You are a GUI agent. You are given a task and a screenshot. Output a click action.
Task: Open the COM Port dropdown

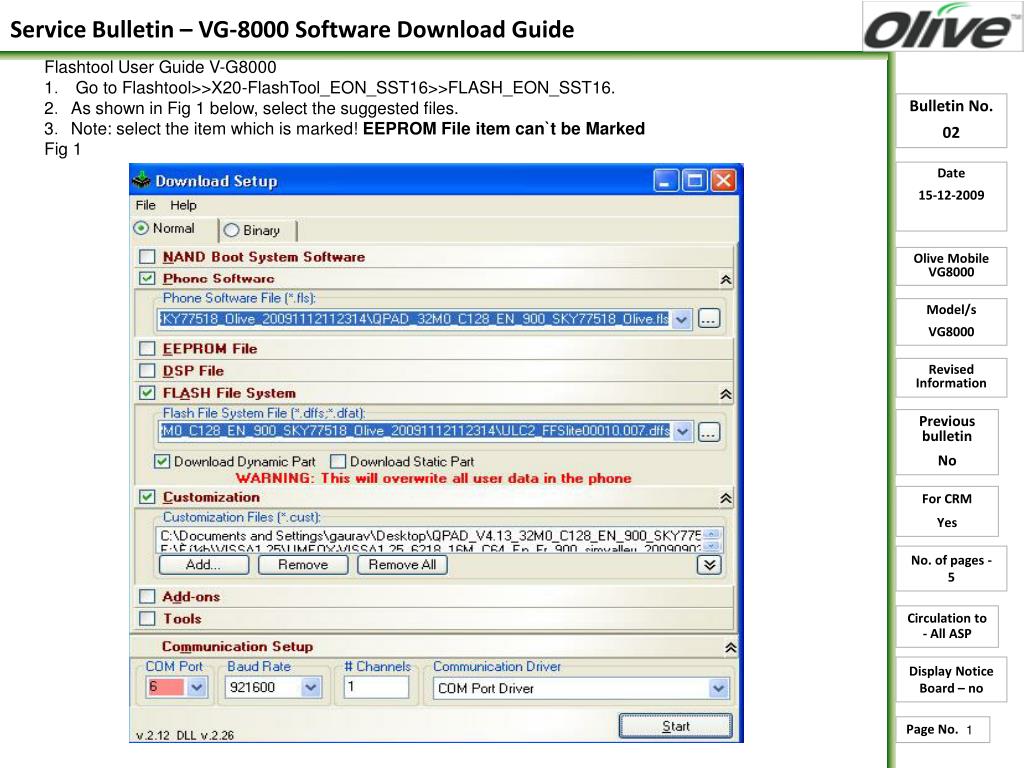pos(197,688)
